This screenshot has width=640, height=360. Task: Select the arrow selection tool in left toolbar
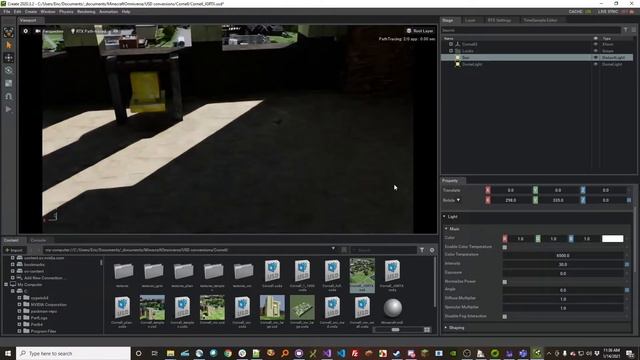[x=9, y=45]
